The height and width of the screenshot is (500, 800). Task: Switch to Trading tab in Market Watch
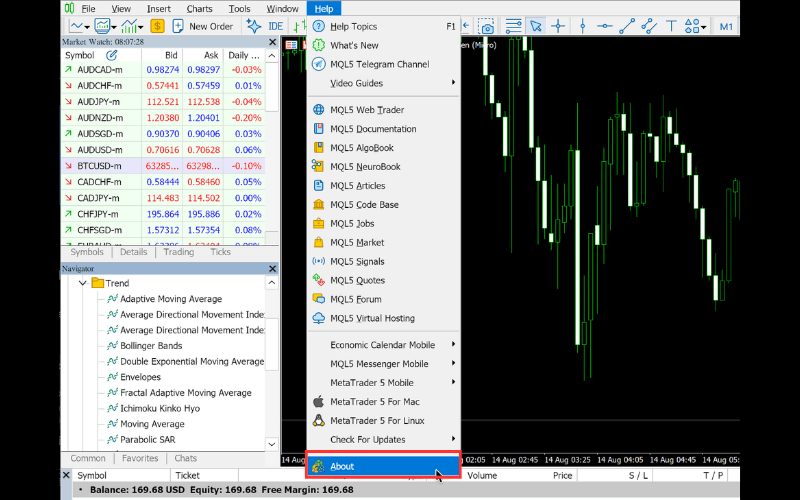[x=179, y=252]
